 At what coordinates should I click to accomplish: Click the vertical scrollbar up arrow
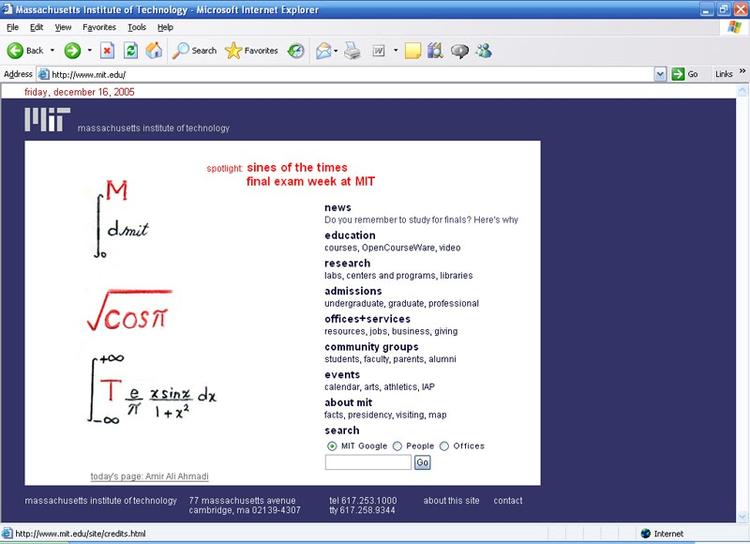[x=742, y=90]
